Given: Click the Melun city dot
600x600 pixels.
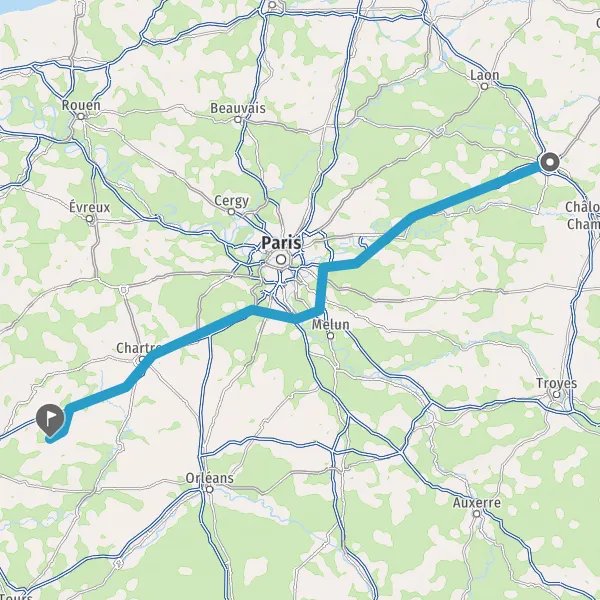Looking at the screenshot, I should tap(331, 336).
